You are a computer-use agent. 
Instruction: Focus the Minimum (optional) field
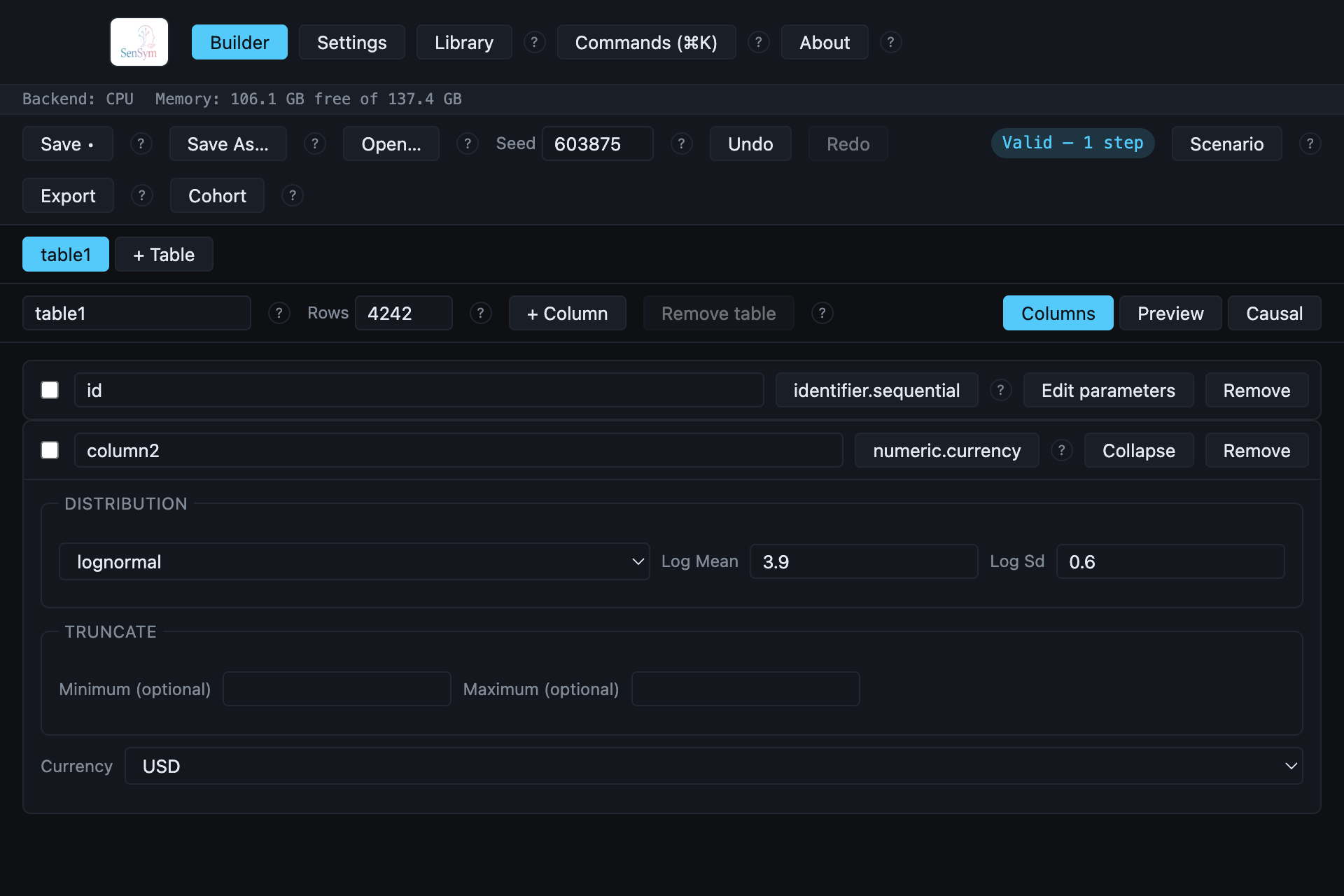[x=337, y=689]
